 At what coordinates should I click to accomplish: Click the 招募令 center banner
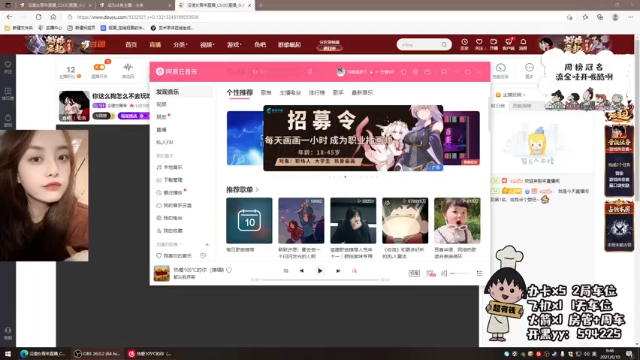coord(353,138)
